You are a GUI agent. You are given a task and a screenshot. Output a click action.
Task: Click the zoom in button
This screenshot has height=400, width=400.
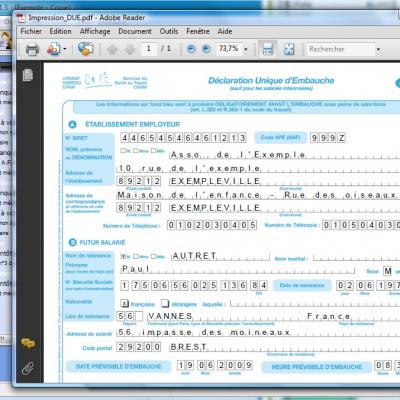click(x=206, y=49)
